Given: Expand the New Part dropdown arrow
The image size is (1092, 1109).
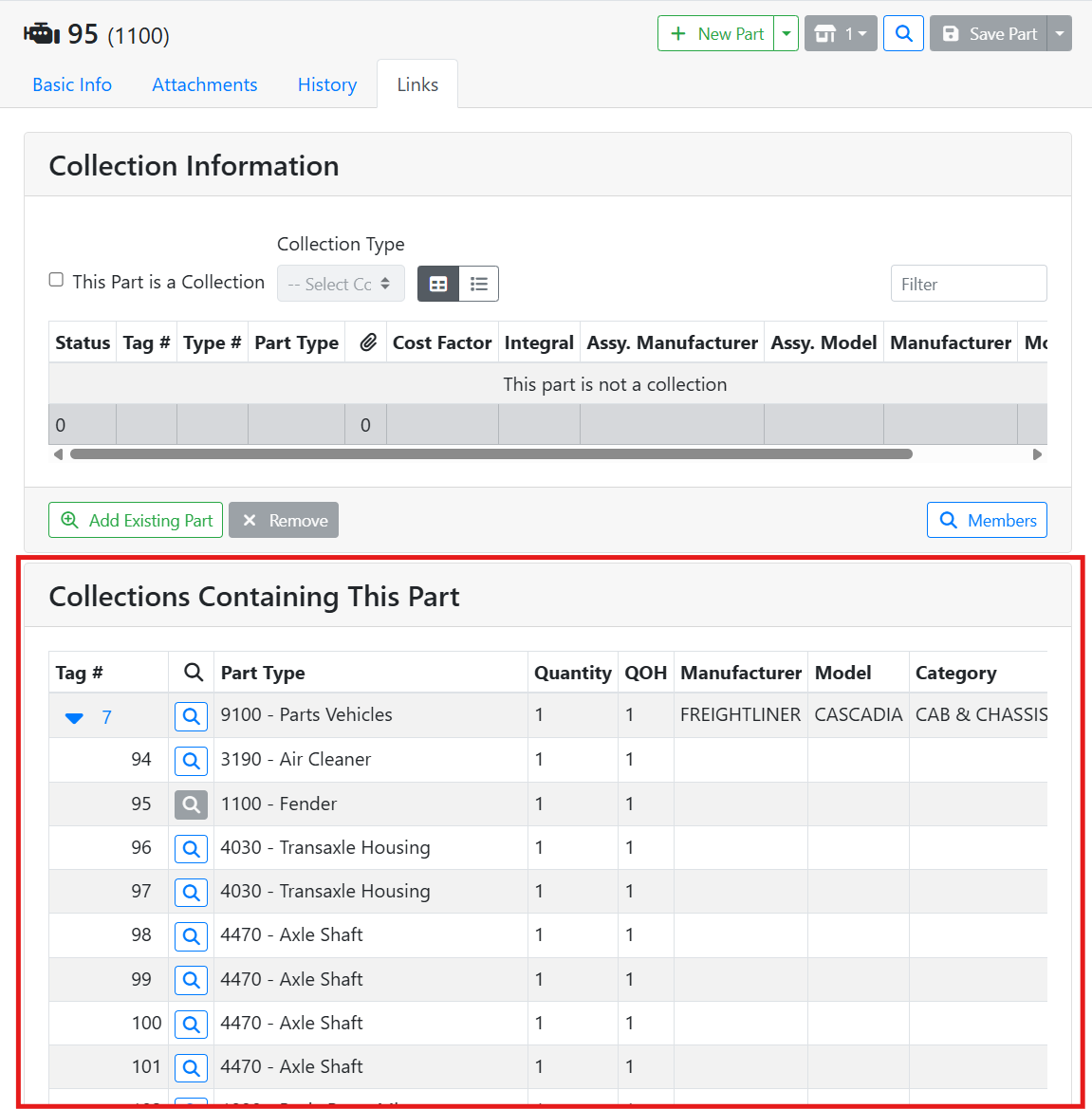Looking at the screenshot, I should (x=787, y=34).
